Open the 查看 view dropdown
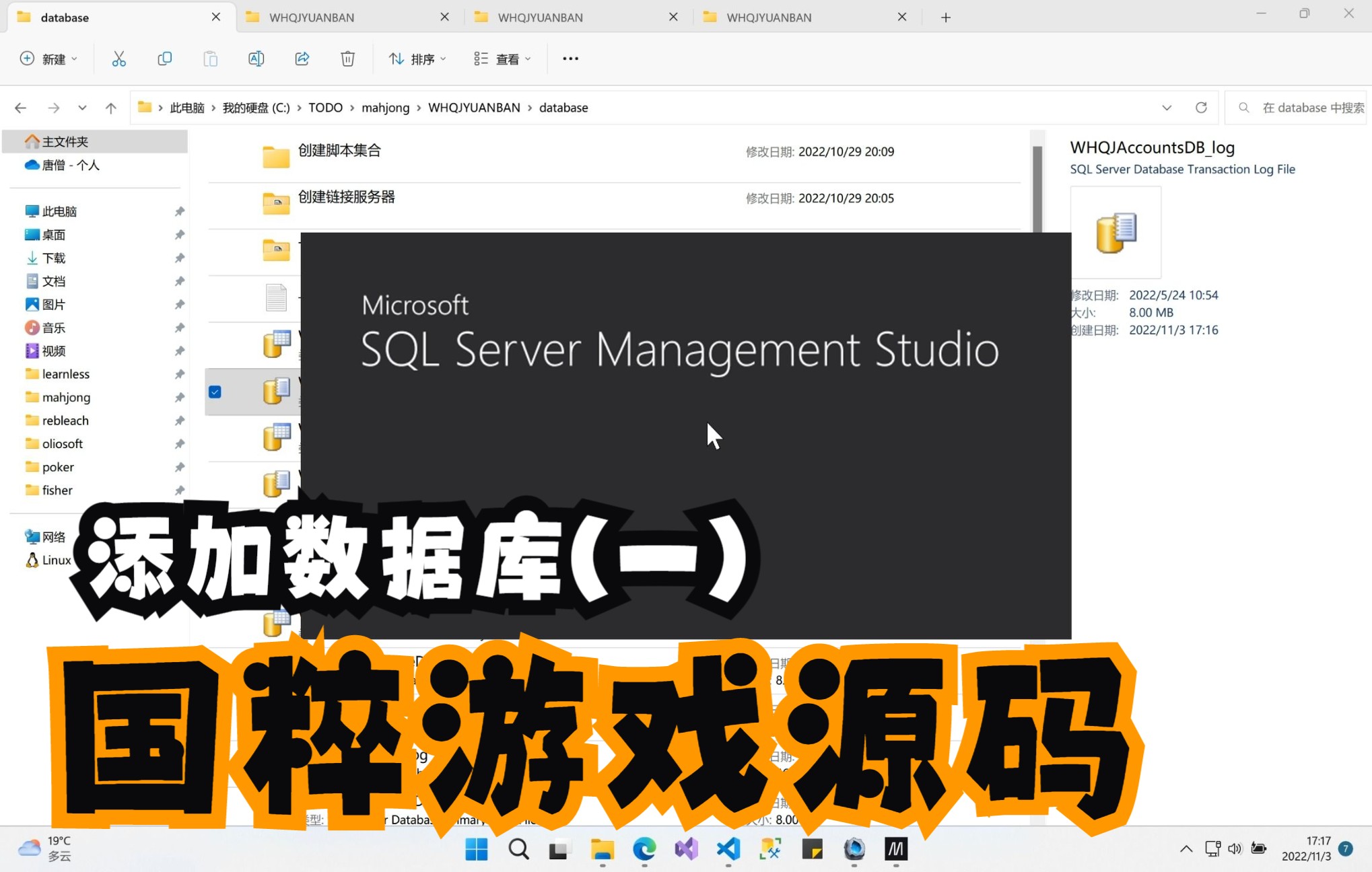 coord(502,59)
